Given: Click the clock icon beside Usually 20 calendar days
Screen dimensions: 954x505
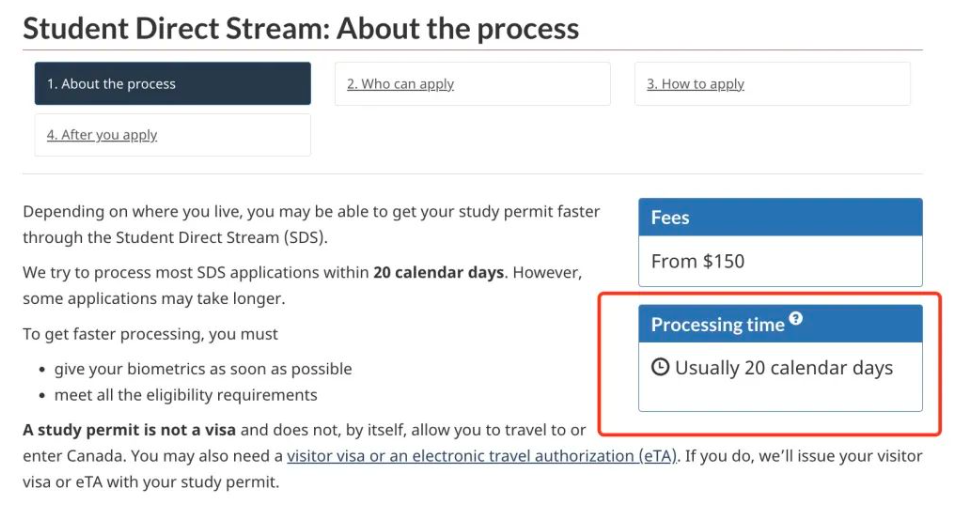Looking at the screenshot, I should tap(660, 367).
